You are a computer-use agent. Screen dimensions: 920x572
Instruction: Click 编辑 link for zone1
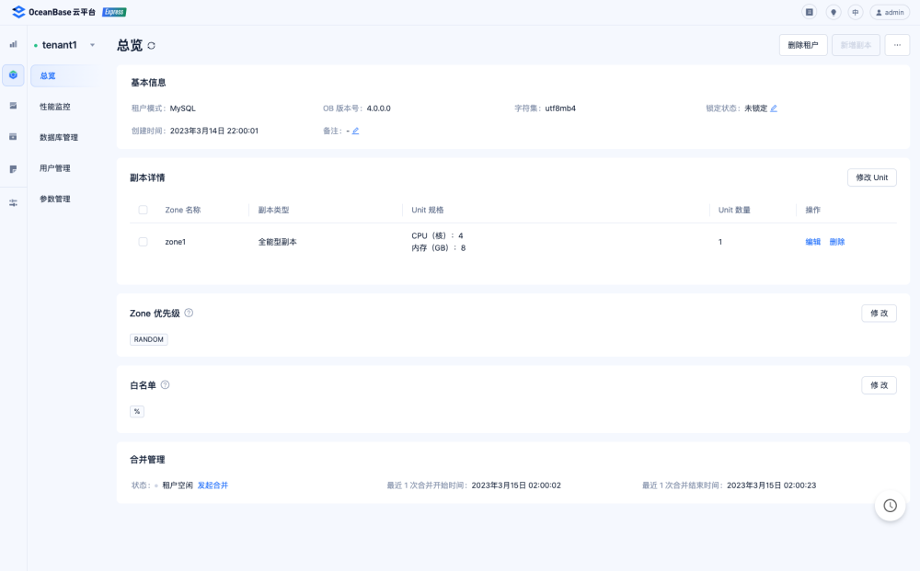point(813,242)
